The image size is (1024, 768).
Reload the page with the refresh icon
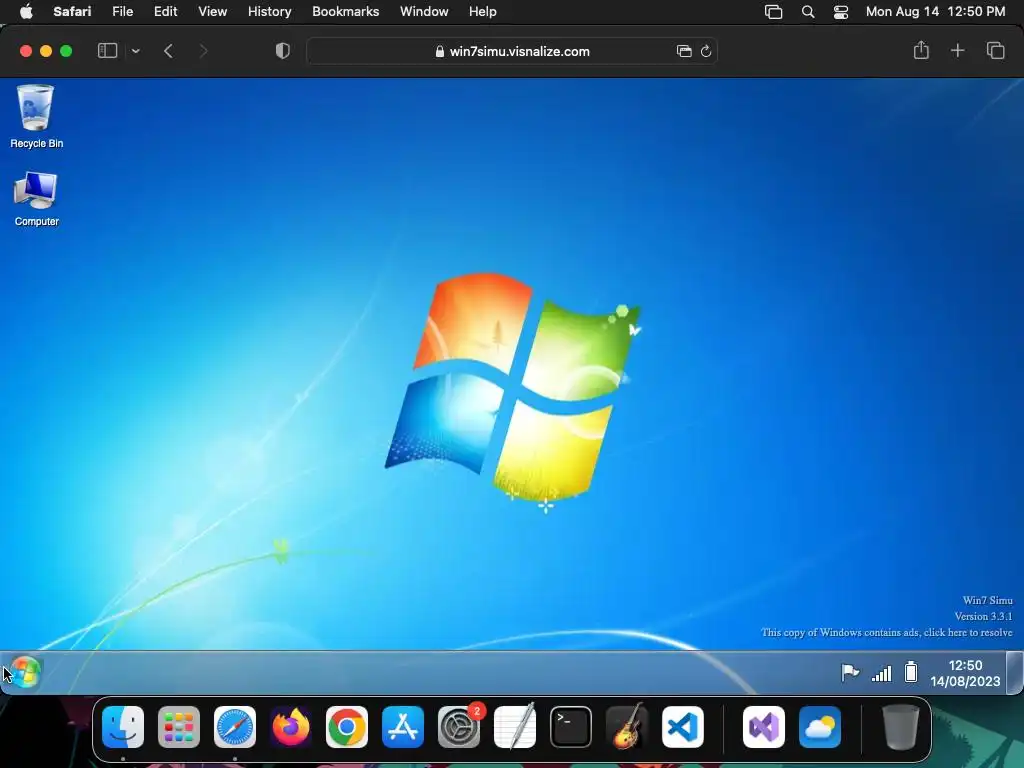(x=706, y=51)
